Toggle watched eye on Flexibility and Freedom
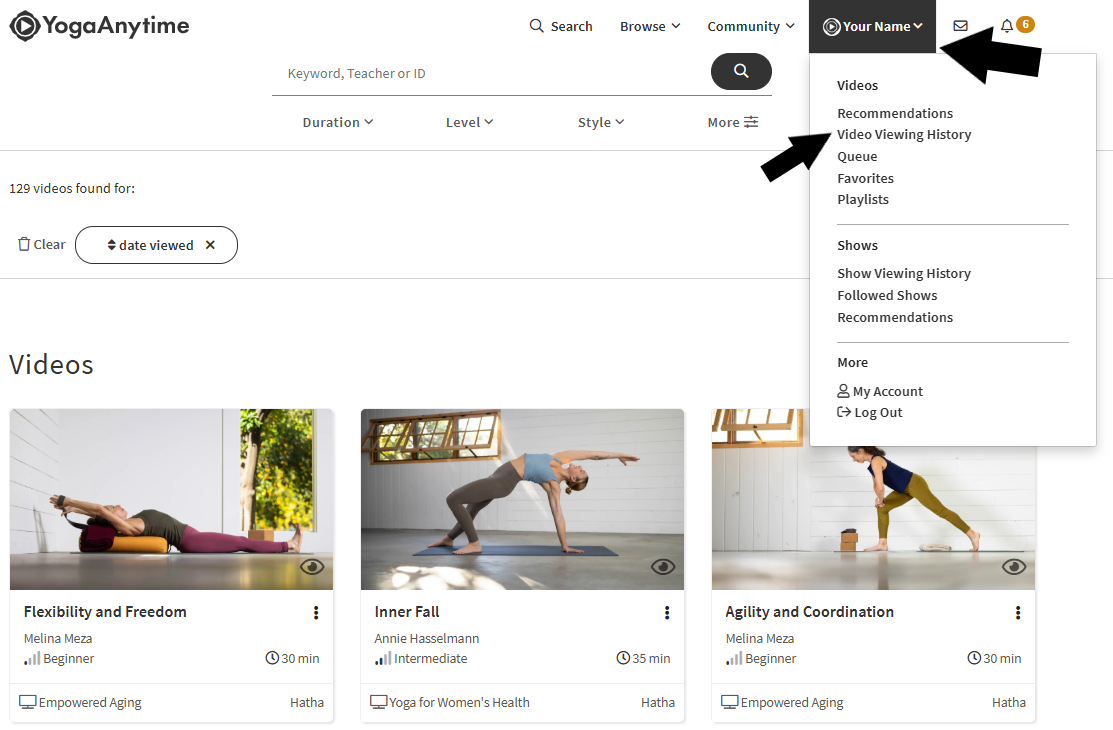The image size is (1113, 730). [312, 566]
